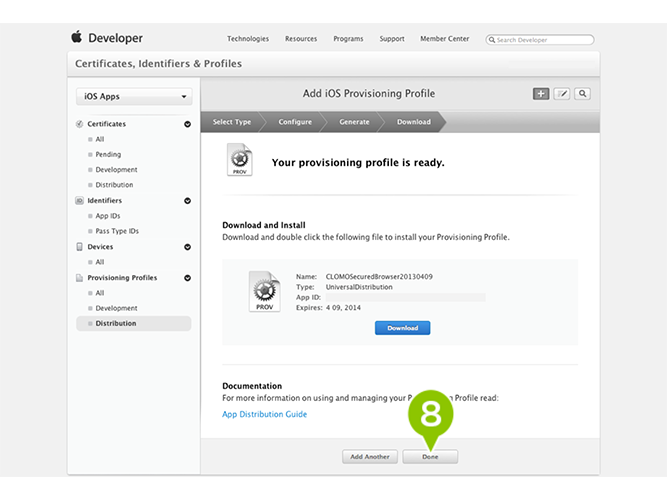This screenshot has height=500, width=667.
Task: Open the iOS Apps dropdown
Action: (x=134, y=97)
